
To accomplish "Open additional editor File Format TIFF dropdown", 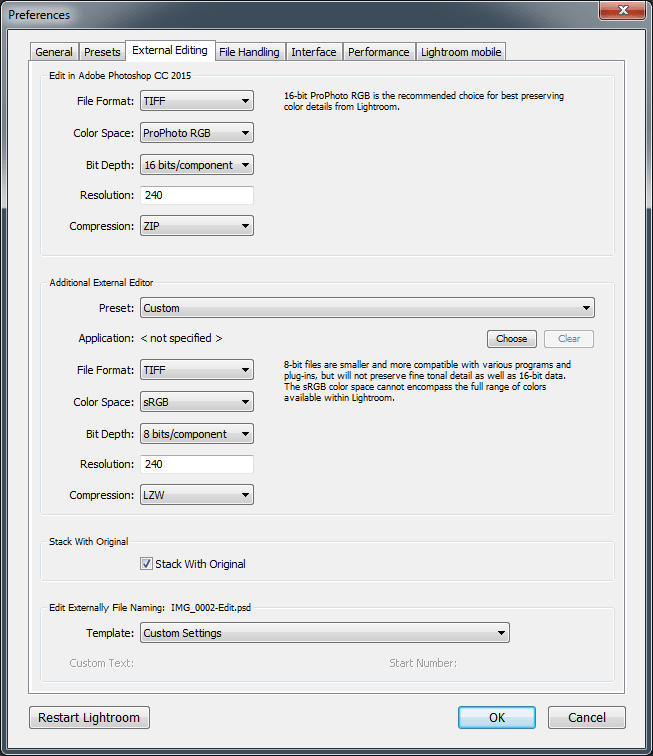I will coord(197,370).
